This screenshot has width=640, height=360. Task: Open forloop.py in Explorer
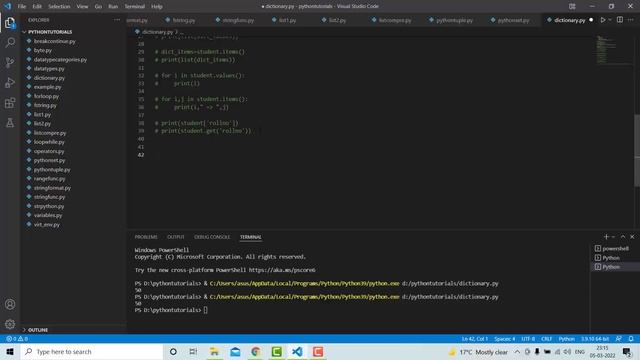(47, 96)
